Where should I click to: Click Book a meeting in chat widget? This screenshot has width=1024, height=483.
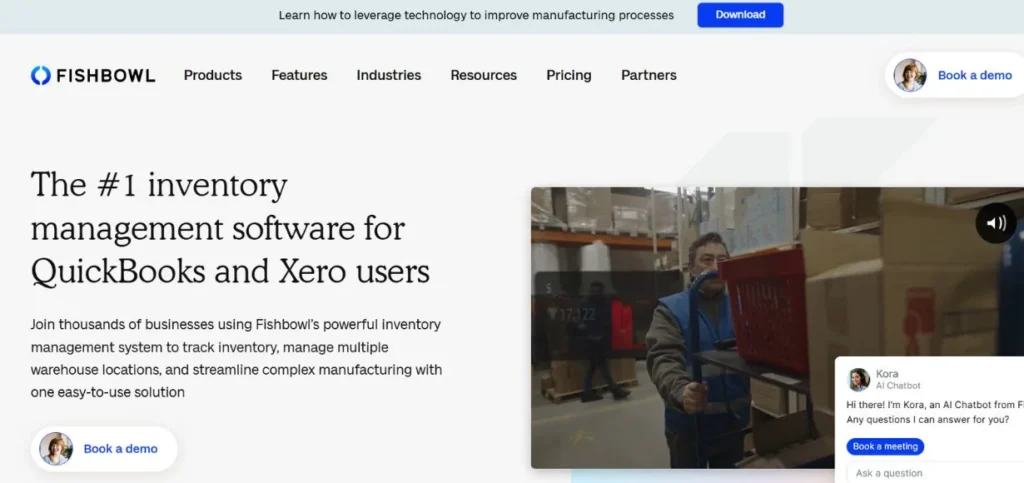885,446
